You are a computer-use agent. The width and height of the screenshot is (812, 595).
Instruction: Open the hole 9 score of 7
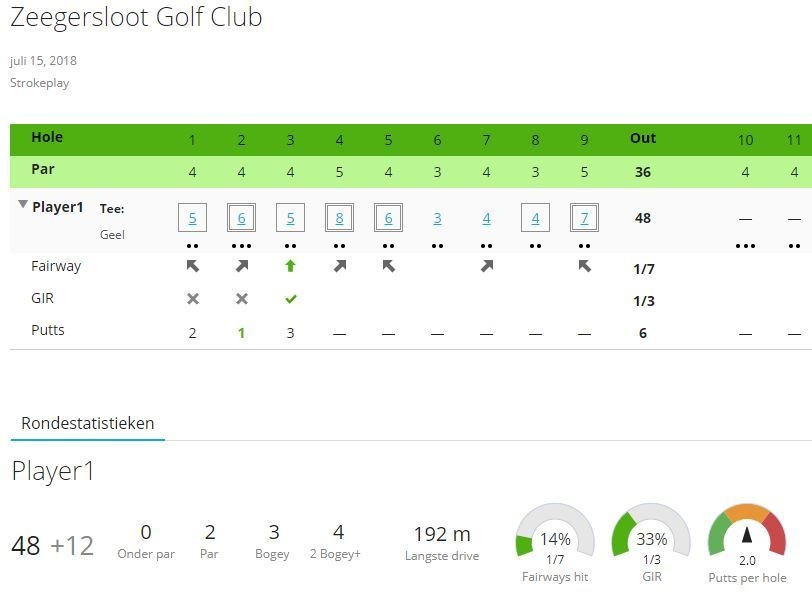584,218
